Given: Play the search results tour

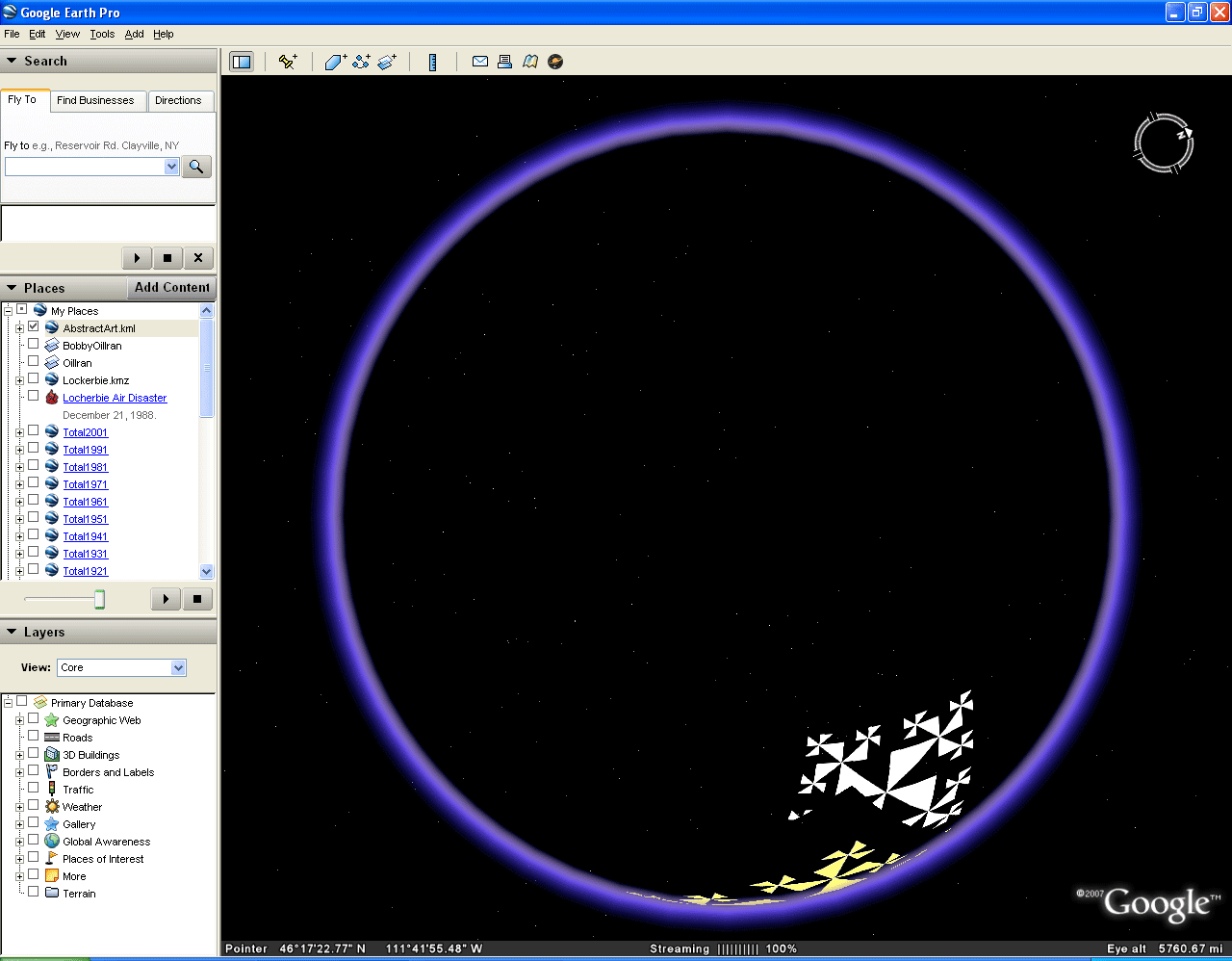Looking at the screenshot, I should [137, 258].
